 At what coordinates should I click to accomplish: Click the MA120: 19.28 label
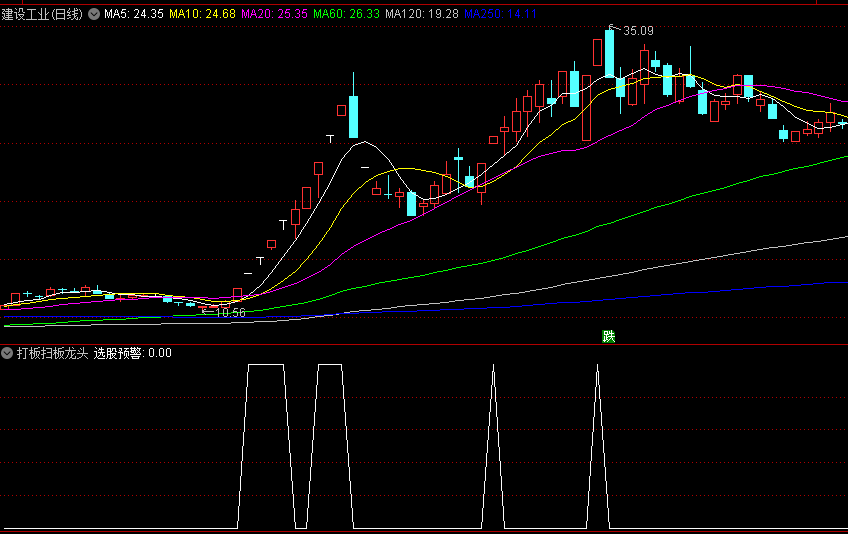click(421, 14)
